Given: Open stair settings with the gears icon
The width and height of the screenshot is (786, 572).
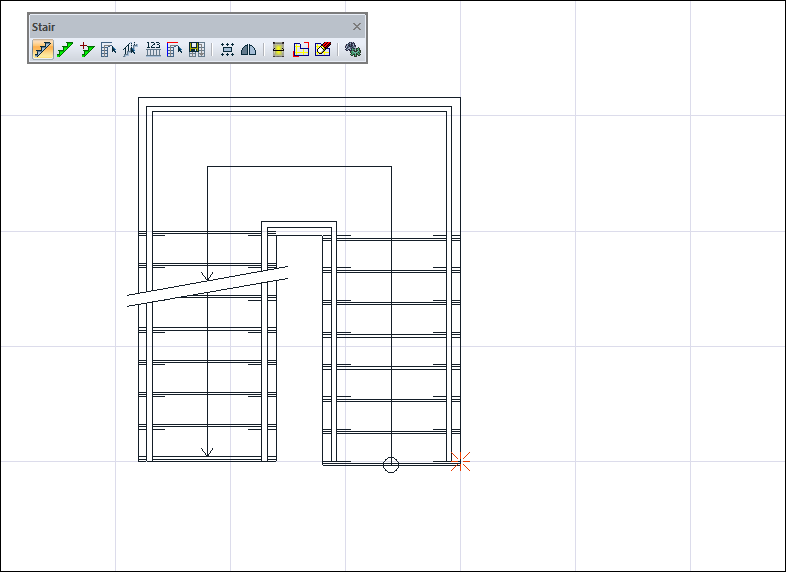Looking at the screenshot, I should pos(353,49).
